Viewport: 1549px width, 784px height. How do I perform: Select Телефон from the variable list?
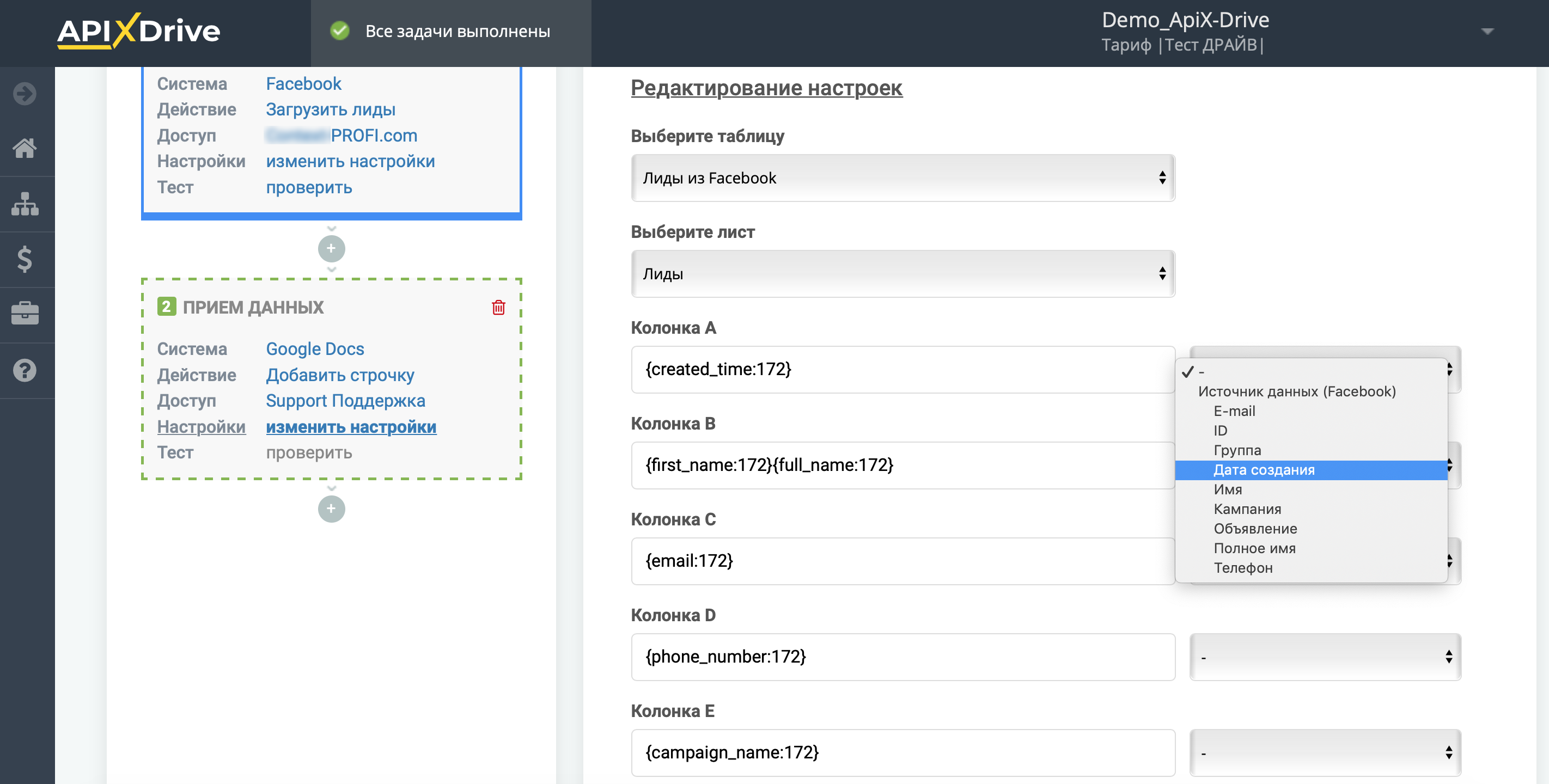1311,567
